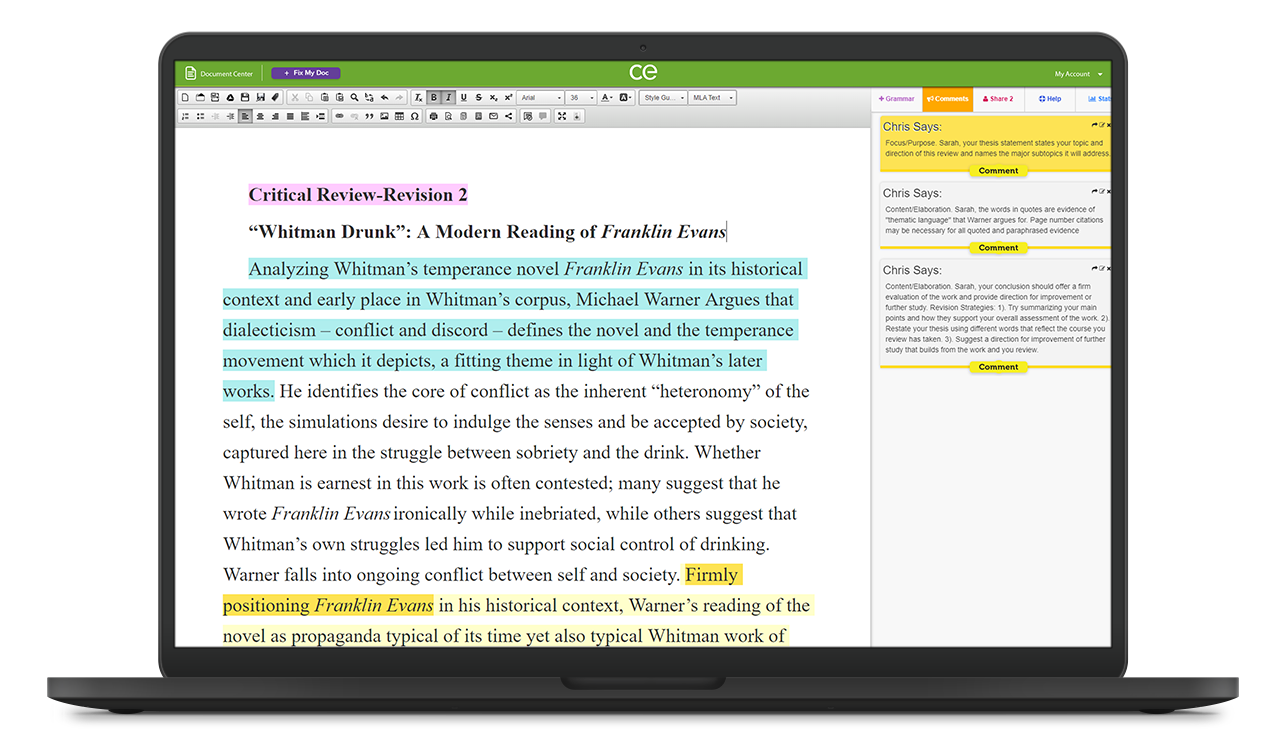Viewport: 1282px width, 740px height.
Task: Toggle italic formatting
Action: point(448,98)
